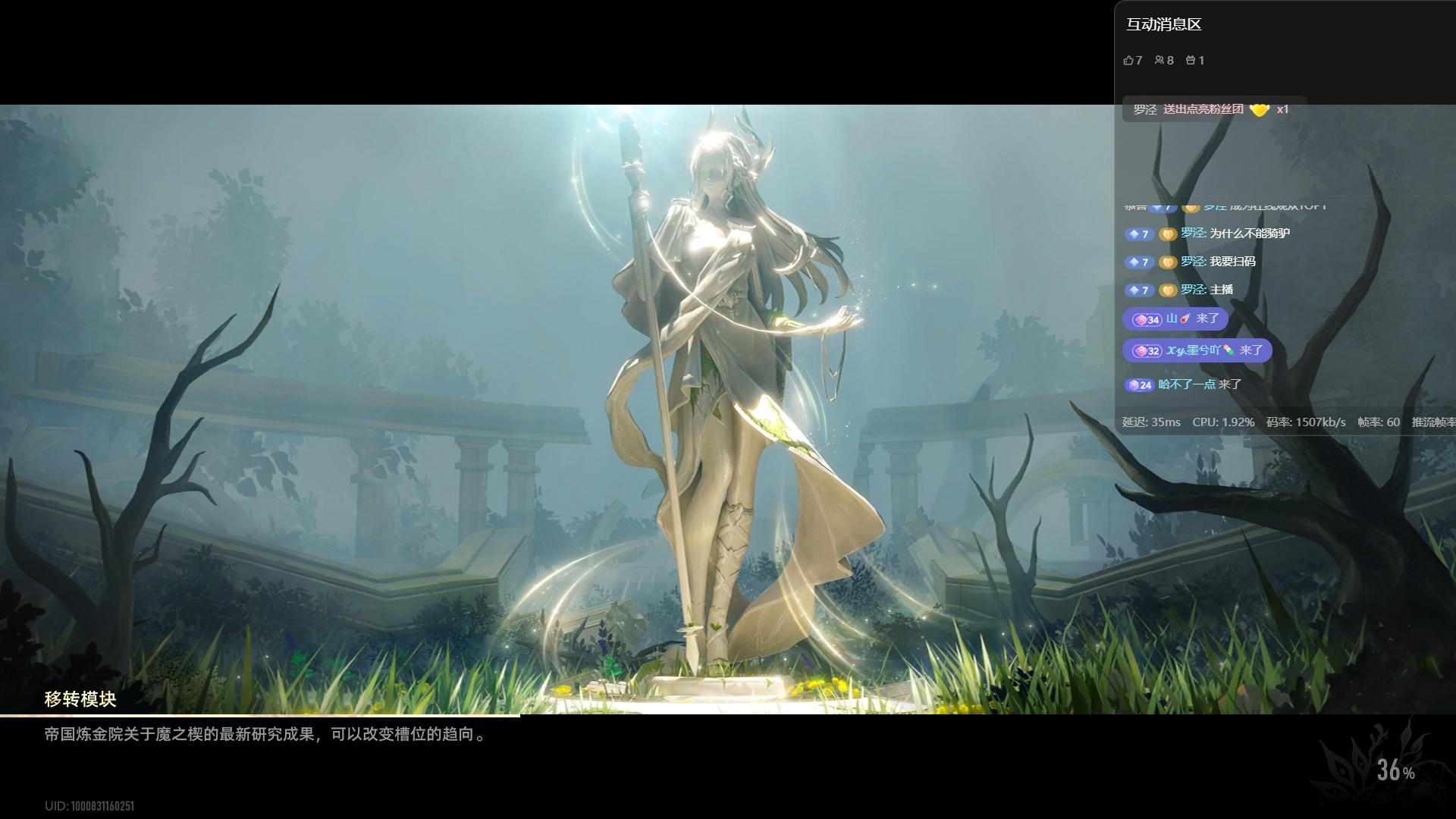
Task: Click the 码率 1507kb/s status readout
Action: [x=1306, y=422]
